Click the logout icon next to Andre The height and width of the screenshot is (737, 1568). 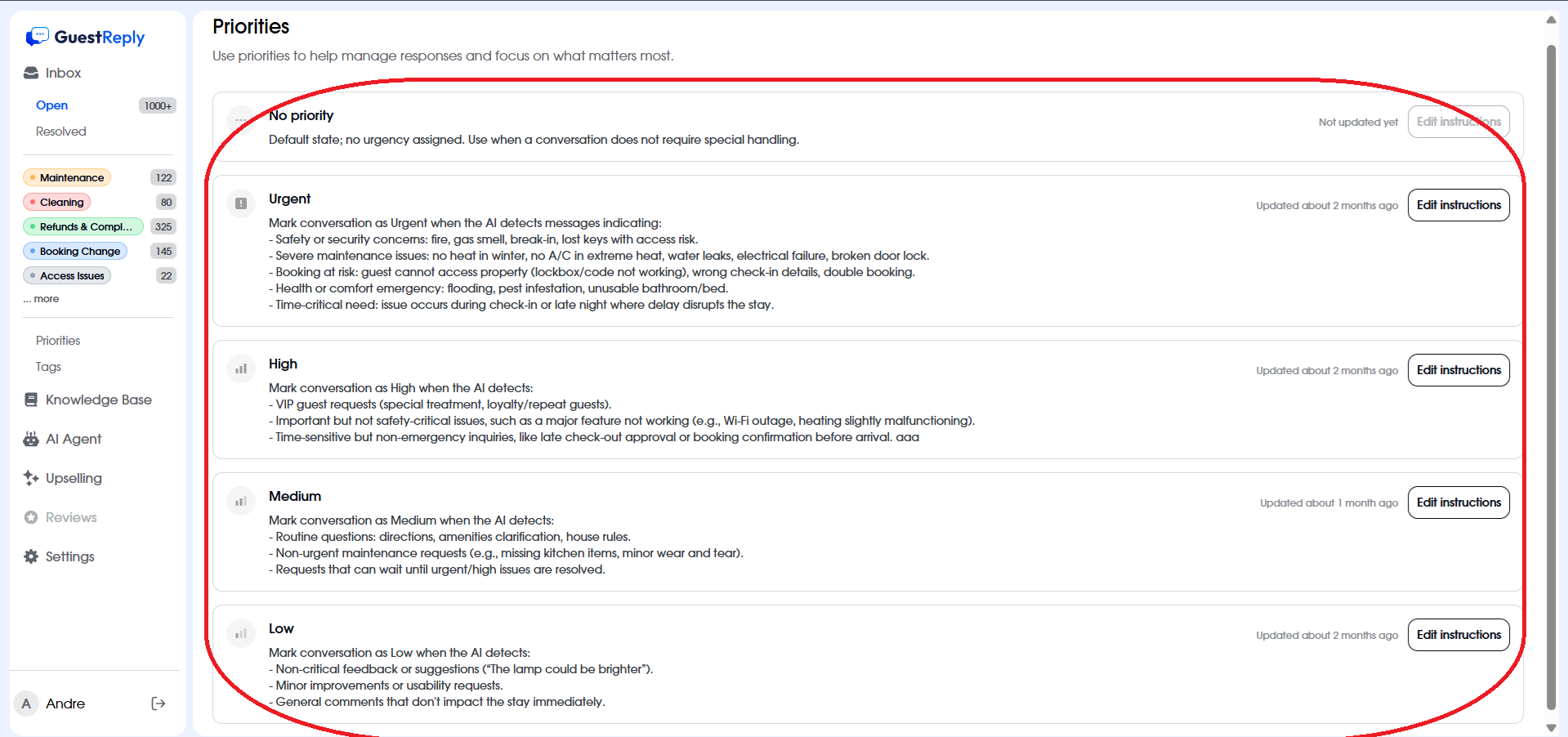[x=159, y=703]
